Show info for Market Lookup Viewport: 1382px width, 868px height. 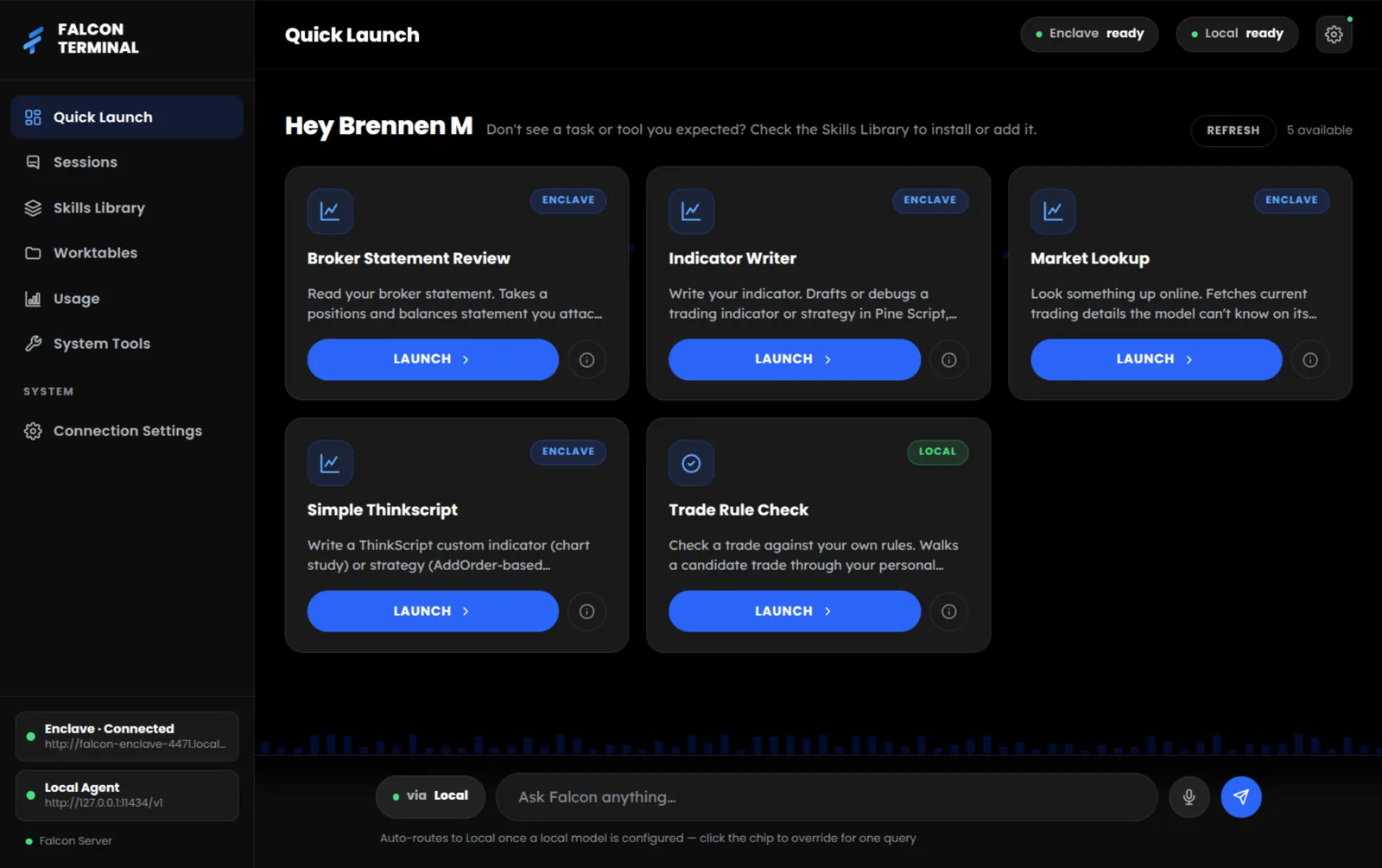(x=1310, y=360)
